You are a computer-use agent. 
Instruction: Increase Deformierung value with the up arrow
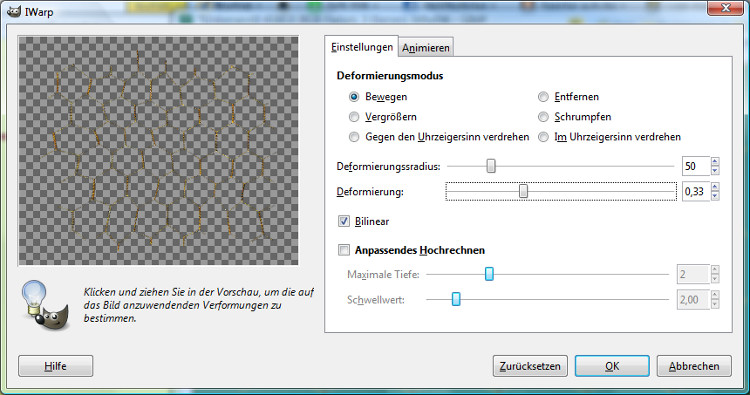coord(715,187)
